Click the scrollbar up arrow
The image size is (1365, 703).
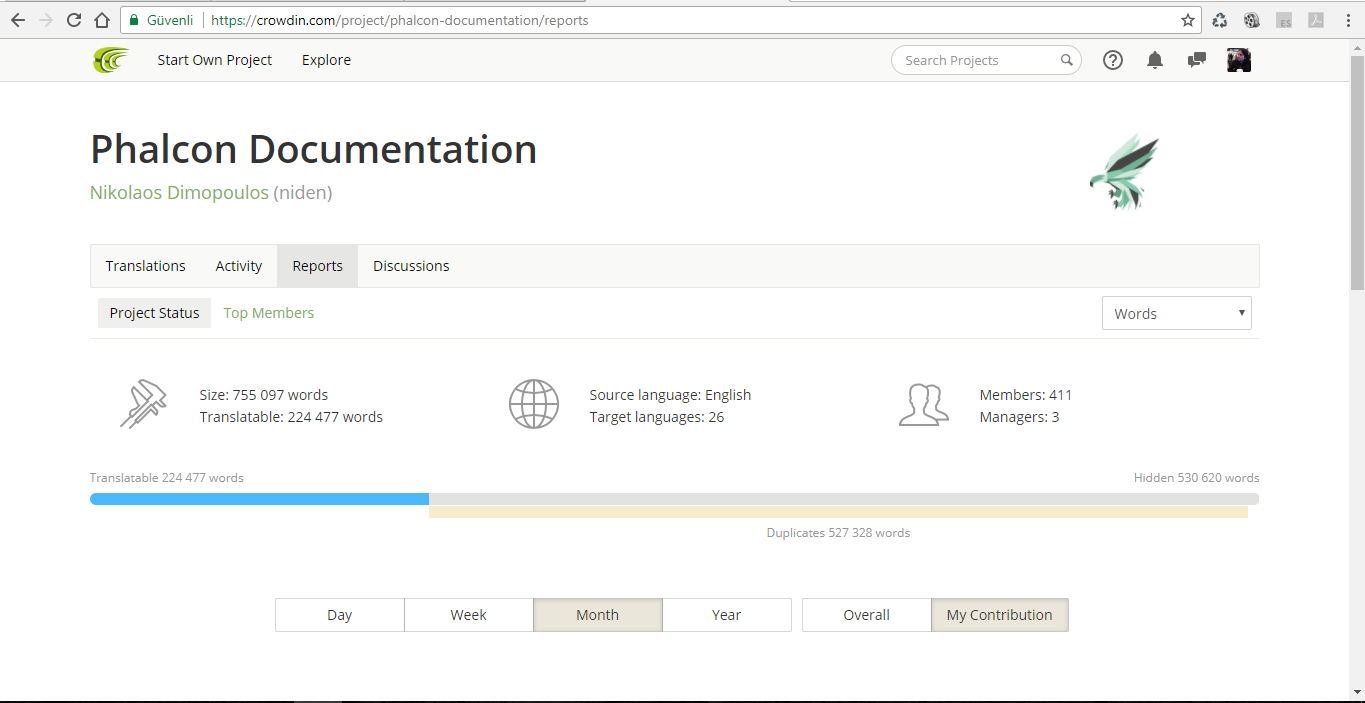point(1355,49)
